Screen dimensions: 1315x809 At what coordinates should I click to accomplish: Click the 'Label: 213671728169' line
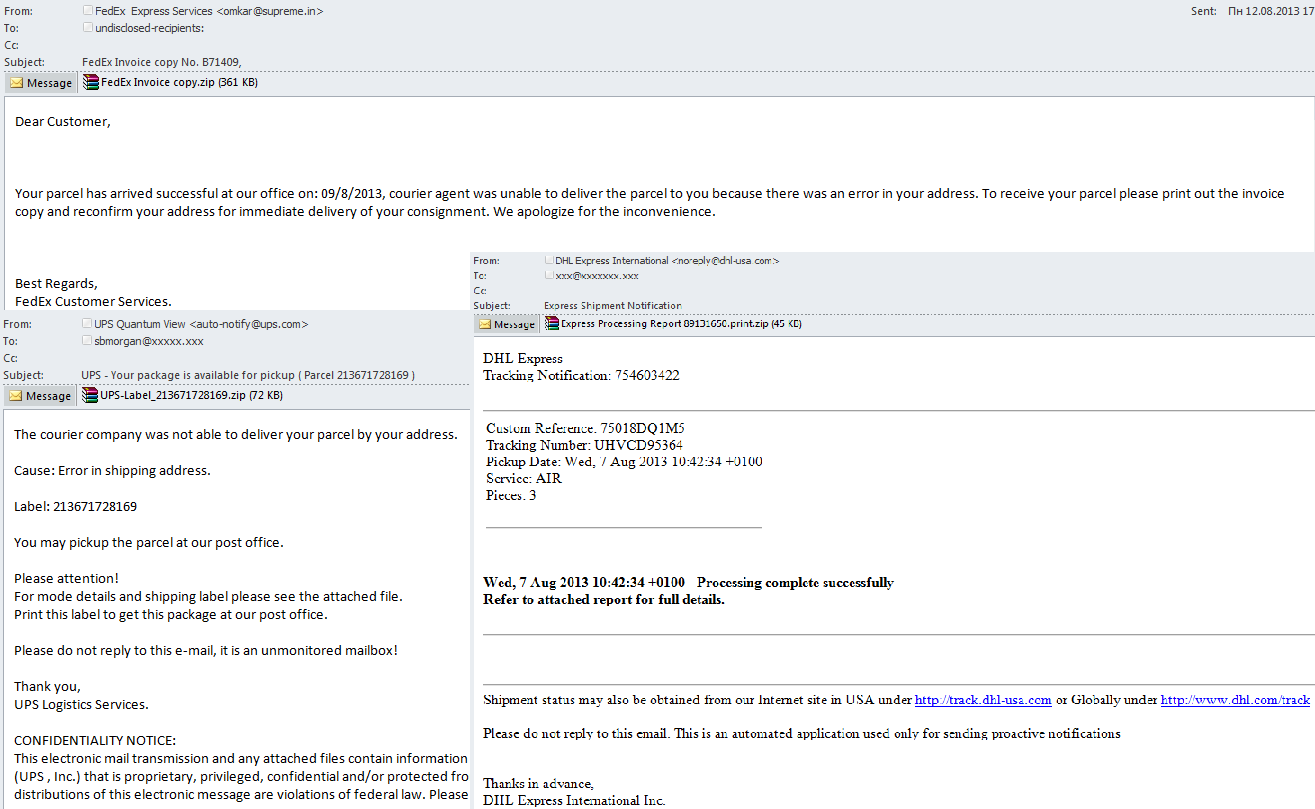tap(76, 507)
